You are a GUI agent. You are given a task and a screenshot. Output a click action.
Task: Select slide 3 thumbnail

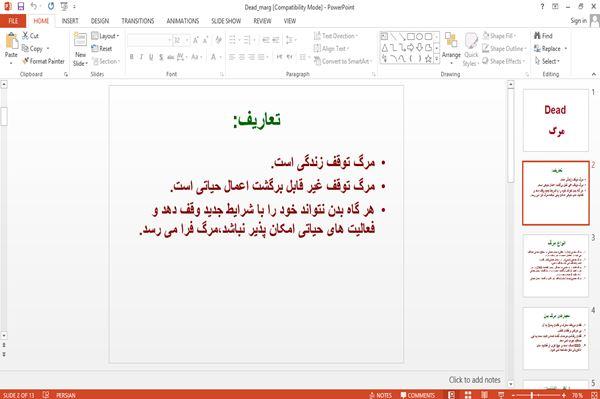(556, 265)
